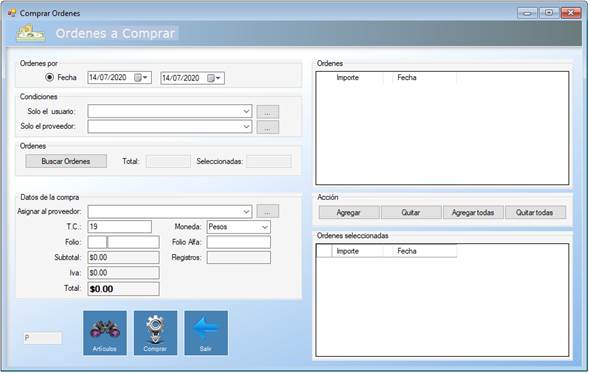Click browse button beside Solo el usuario
Screen dimensions: 589x374
tap(267, 112)
